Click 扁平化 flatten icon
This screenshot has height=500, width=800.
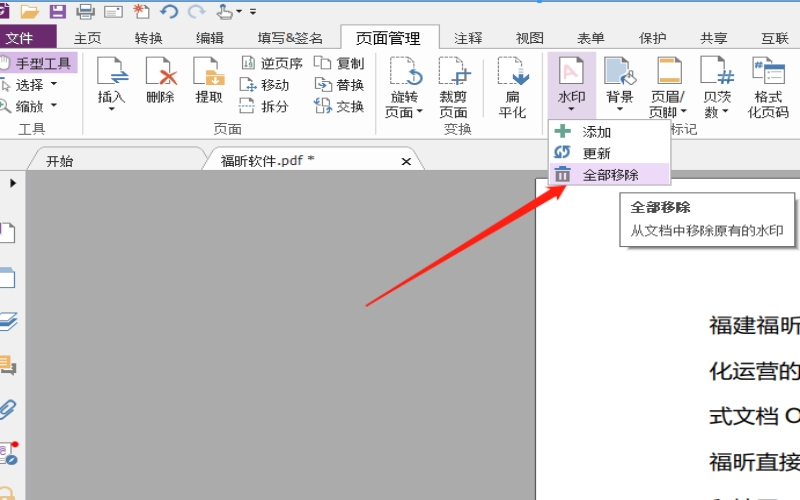(513, 87)
